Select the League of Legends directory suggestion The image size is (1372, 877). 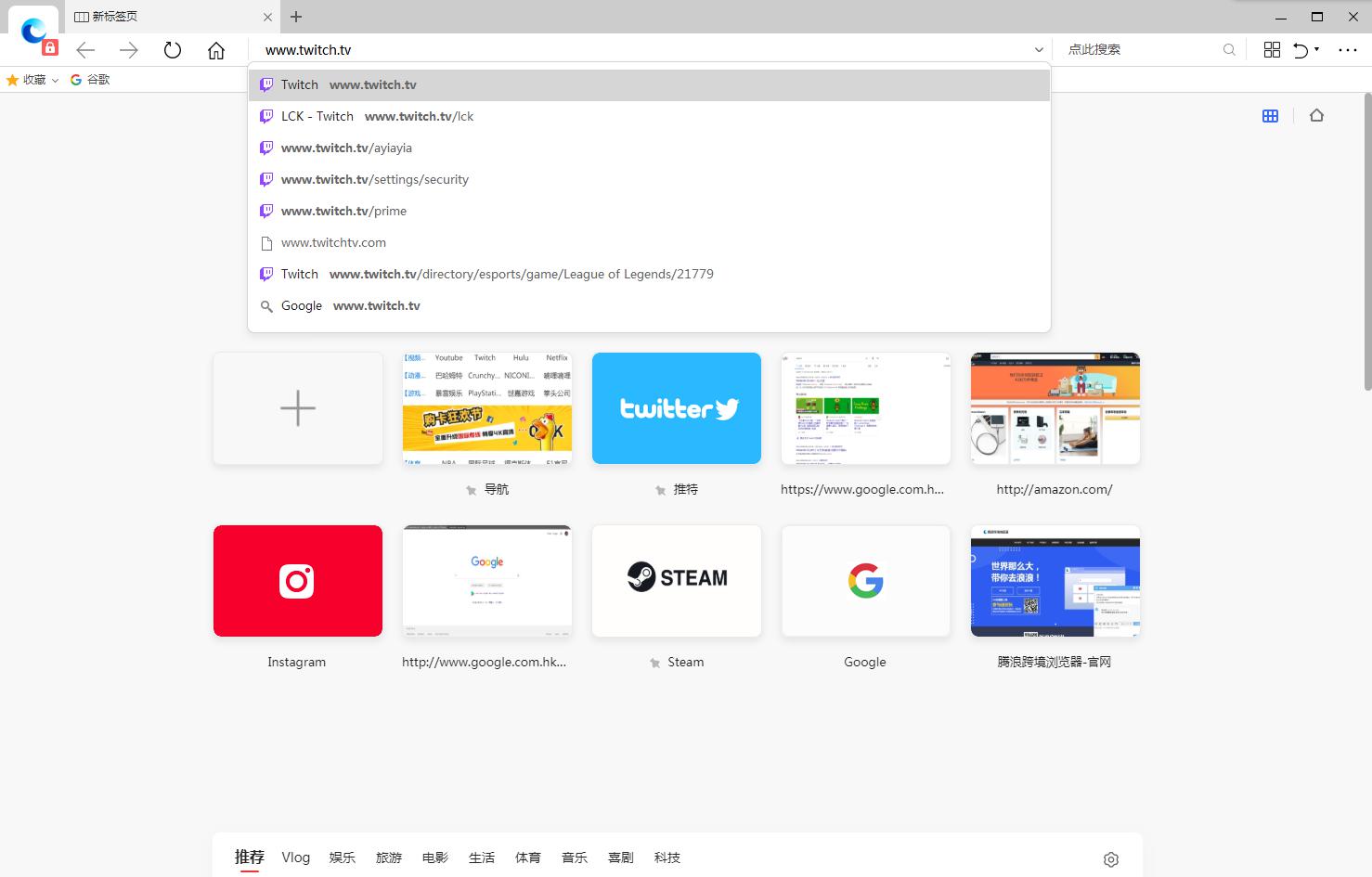coord(649,274)
